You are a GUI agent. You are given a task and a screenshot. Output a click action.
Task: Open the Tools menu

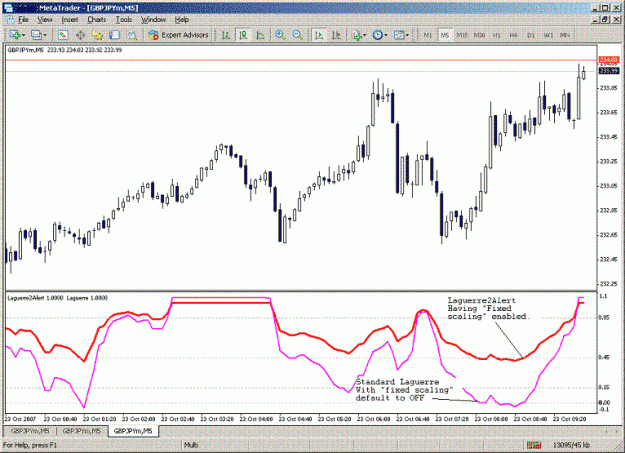pos(124,20)
